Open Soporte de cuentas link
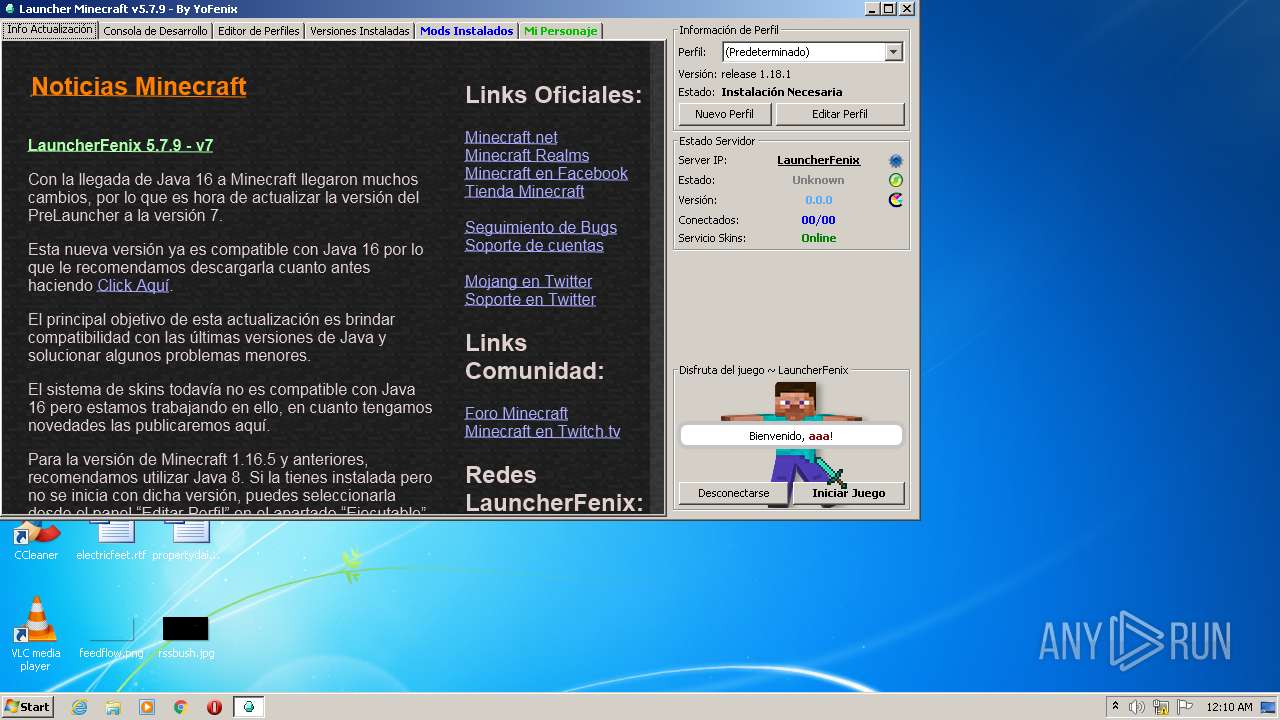This screenshot has width=1280, height=720. coord(534,245)
